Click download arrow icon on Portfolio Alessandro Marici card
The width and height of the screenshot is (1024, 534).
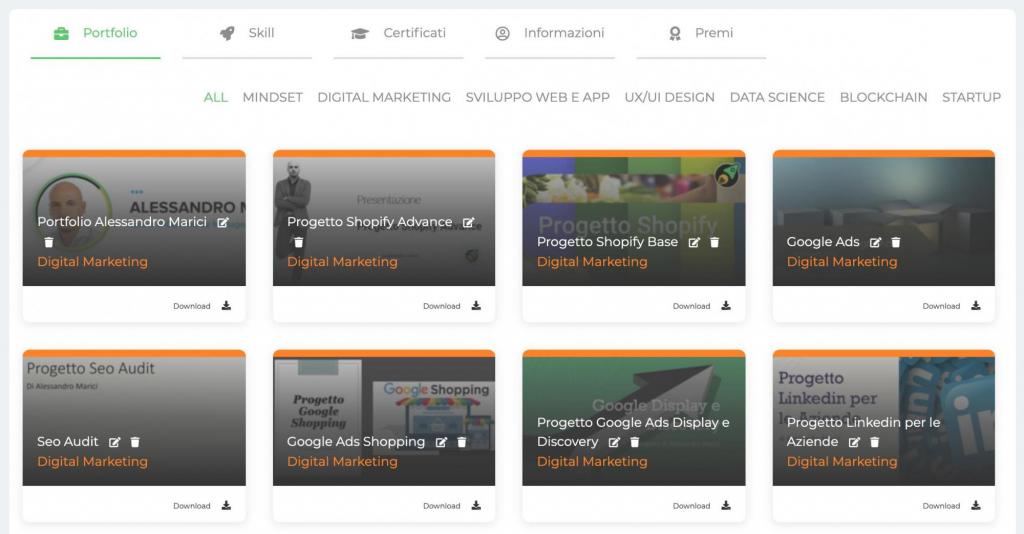pos(226,306)
